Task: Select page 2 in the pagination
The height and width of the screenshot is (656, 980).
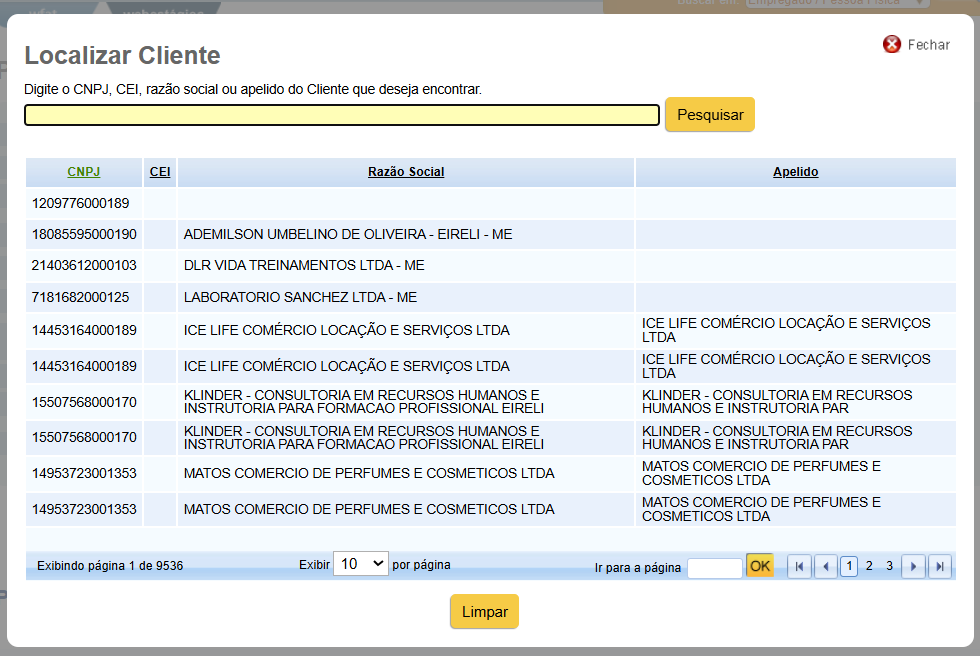Action: point(869,566)
